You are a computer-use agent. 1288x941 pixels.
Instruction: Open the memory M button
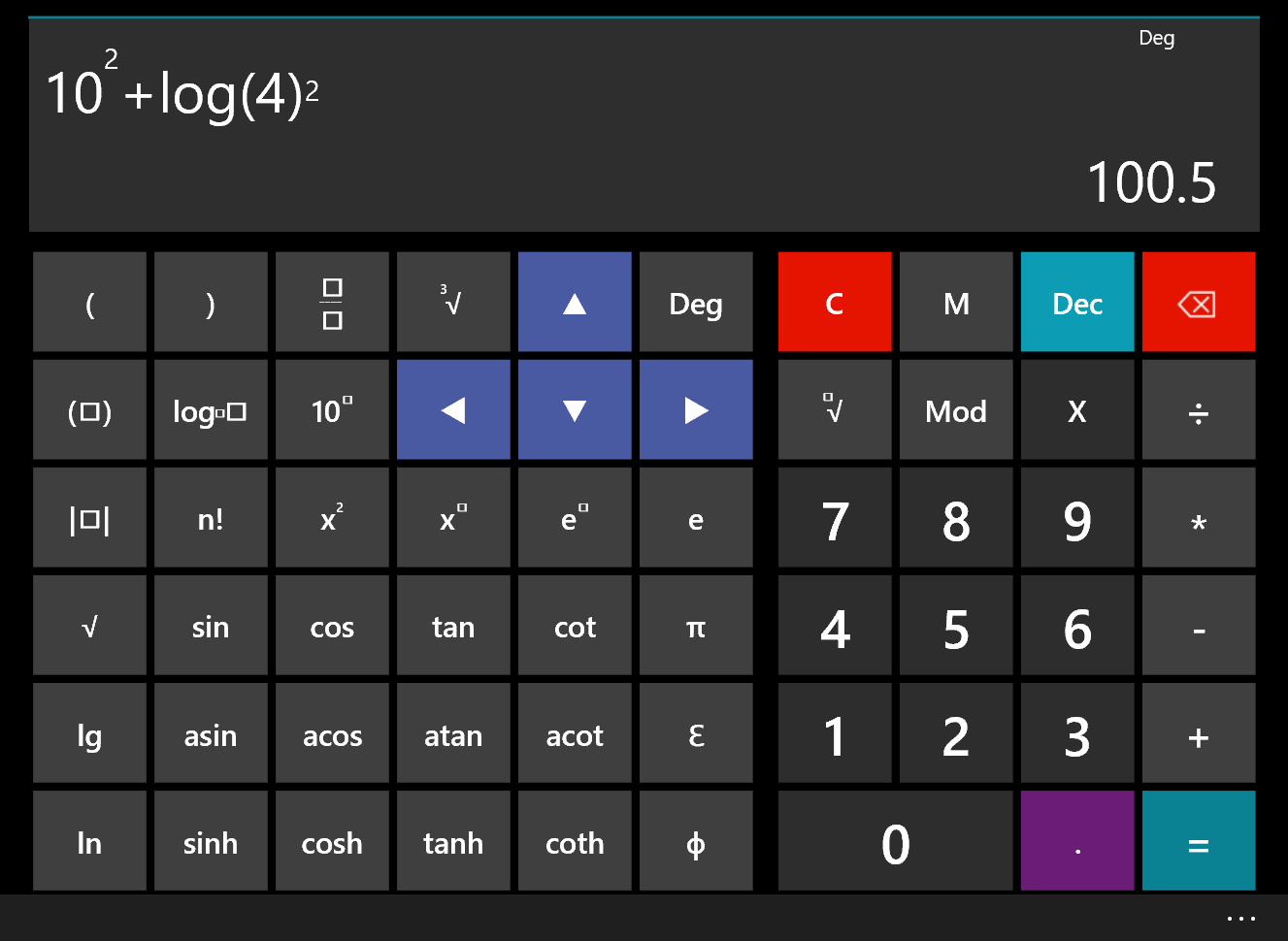click(x=955, y=303)
